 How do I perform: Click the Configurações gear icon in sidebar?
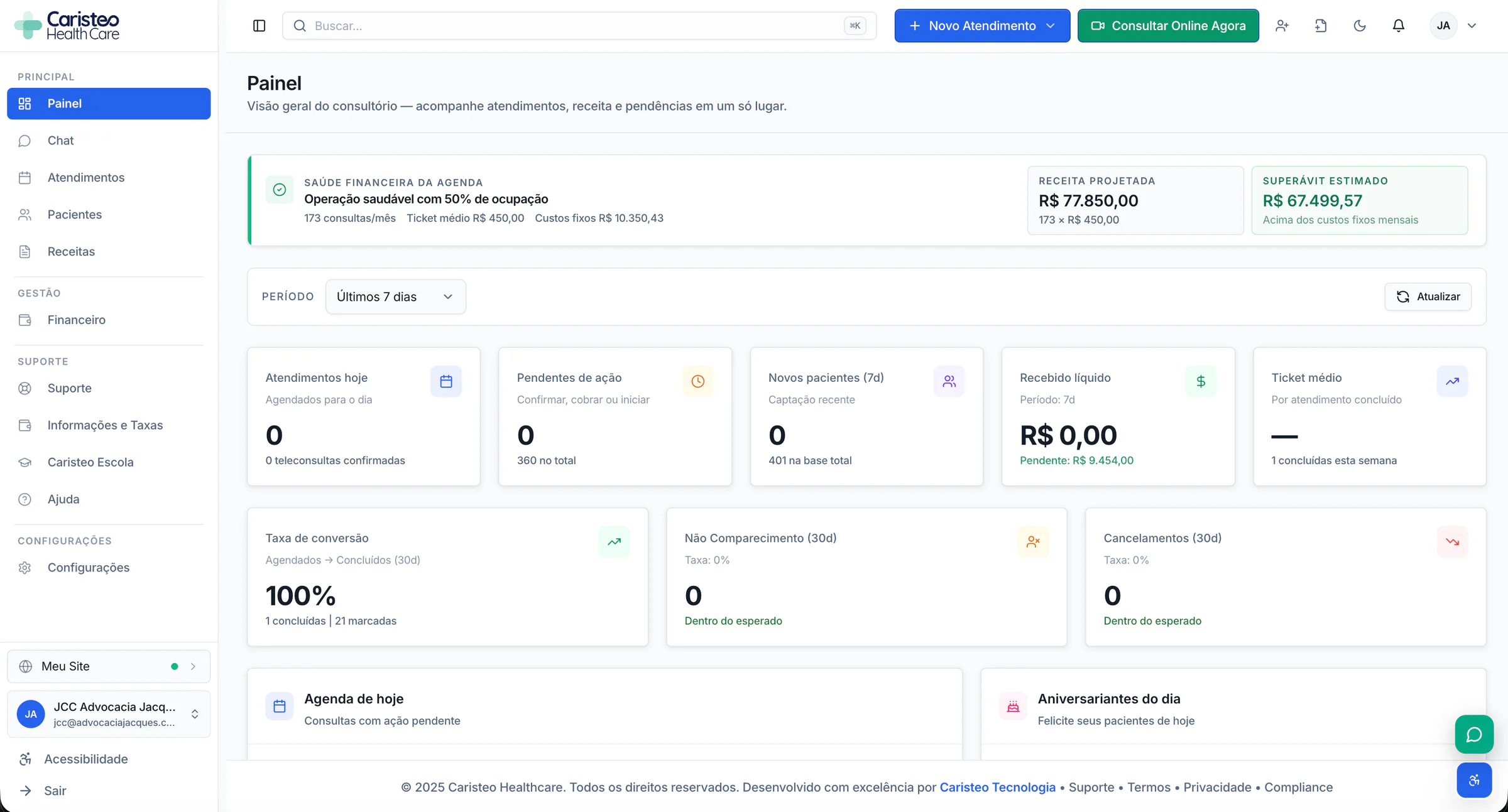[25, 568]
